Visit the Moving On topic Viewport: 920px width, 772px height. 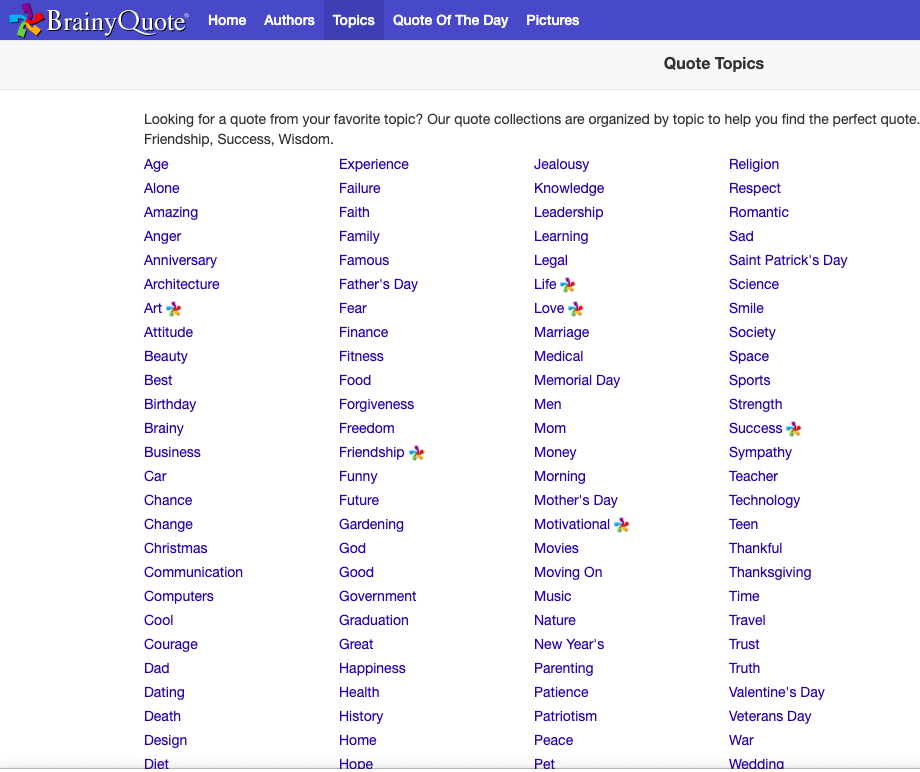[x=568, y=573]
